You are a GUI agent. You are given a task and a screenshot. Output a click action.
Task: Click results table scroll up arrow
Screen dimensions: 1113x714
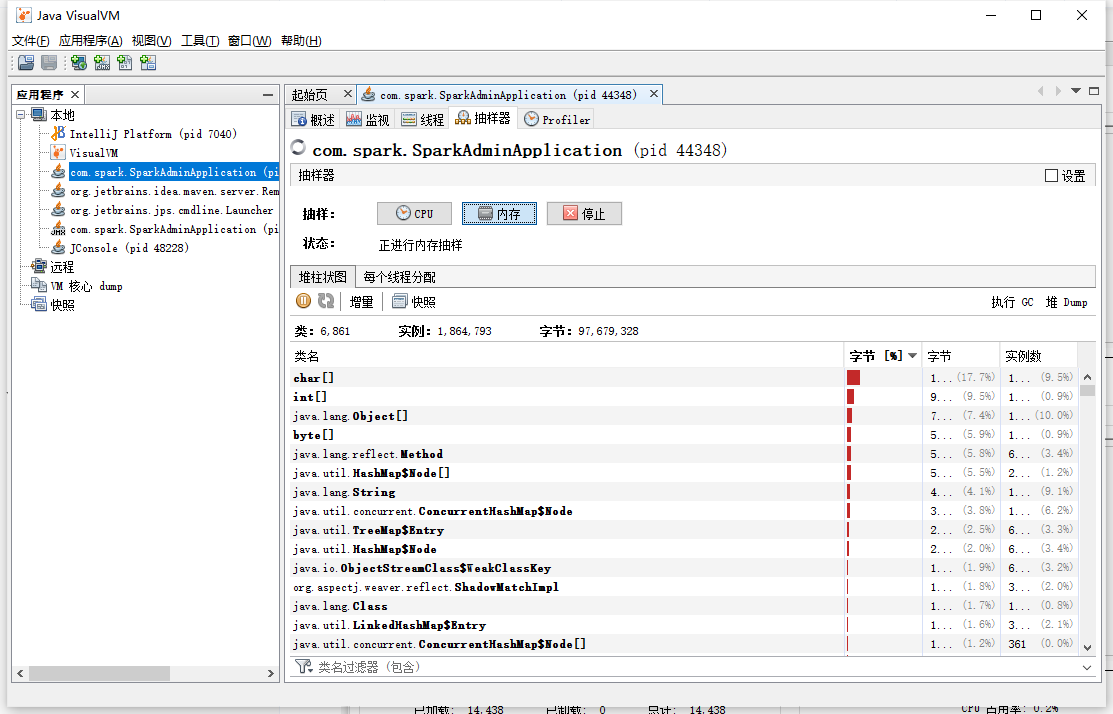tap(1087, 377)
